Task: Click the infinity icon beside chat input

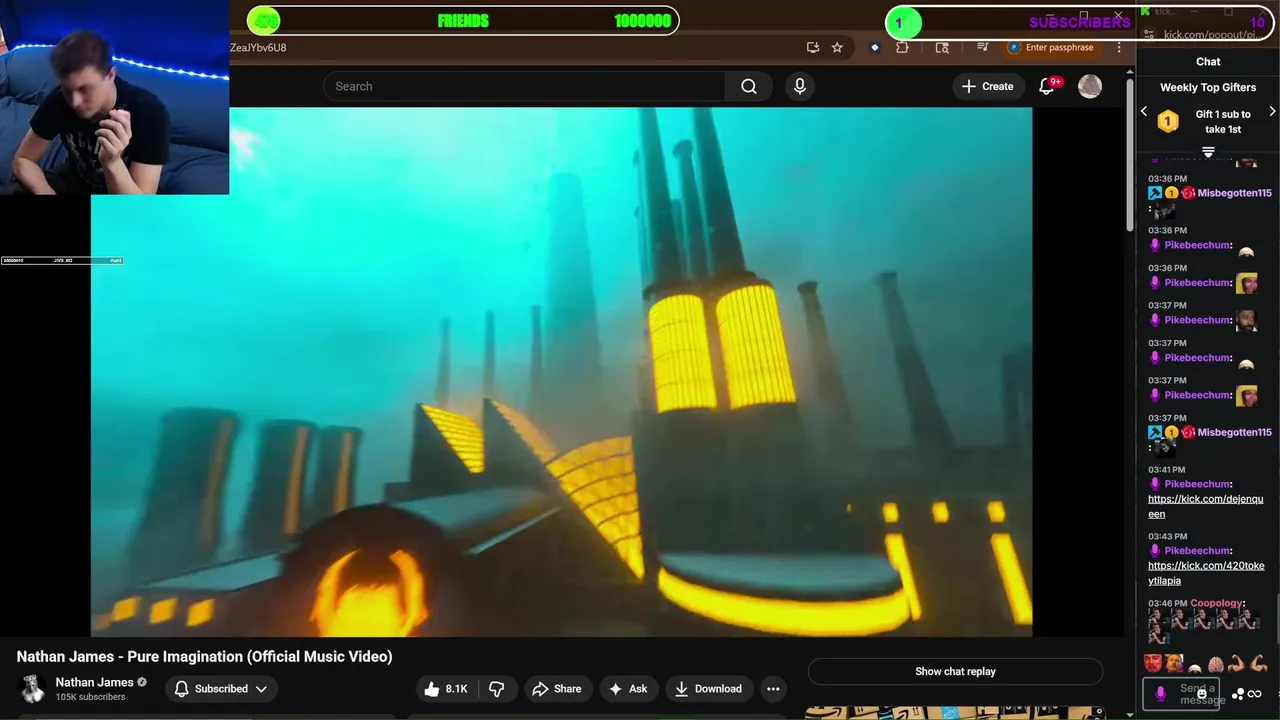Action: click(x=1255, y=693)
